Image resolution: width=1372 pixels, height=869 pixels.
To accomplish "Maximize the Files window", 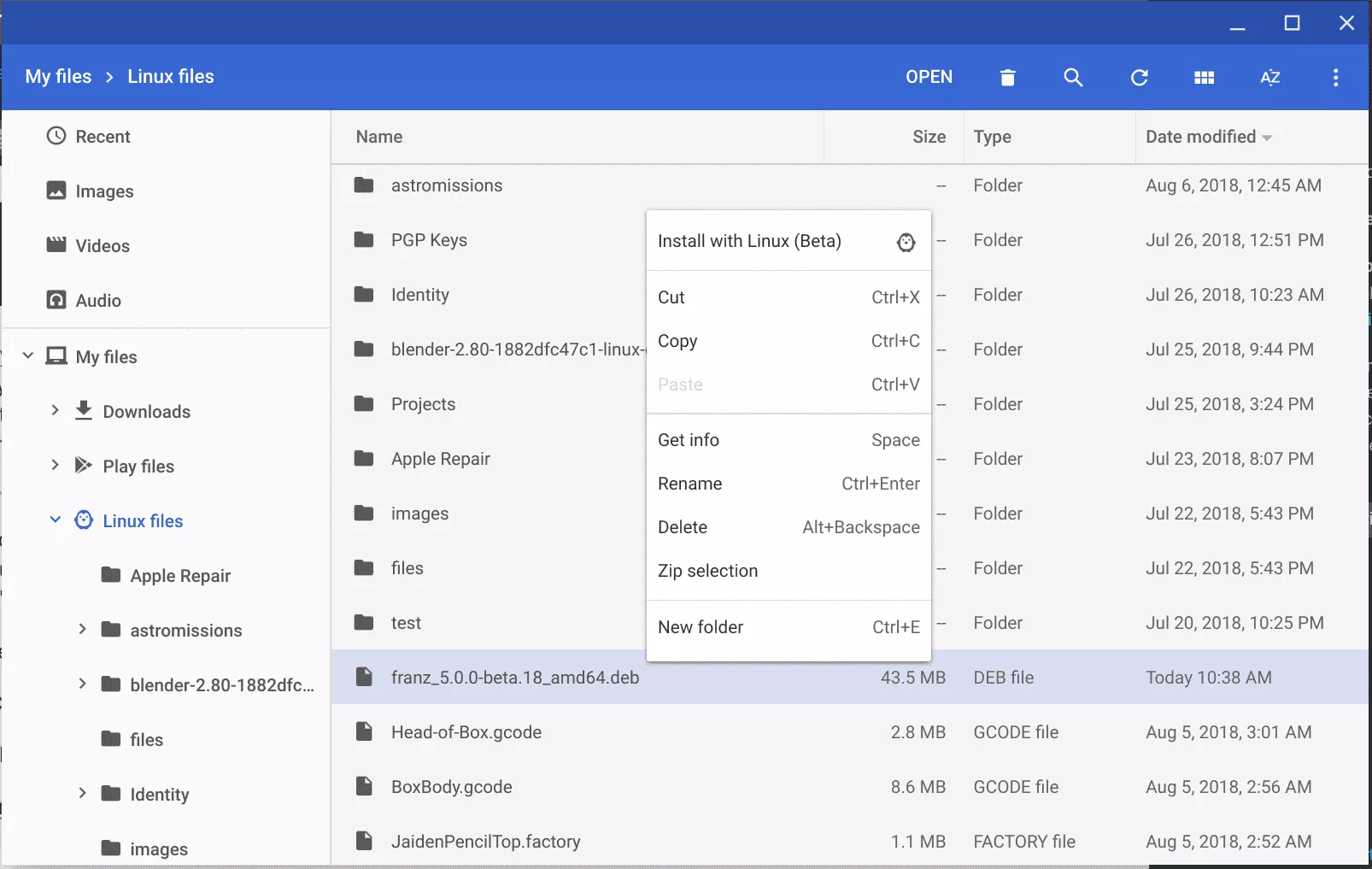I will pos(1292,23).
